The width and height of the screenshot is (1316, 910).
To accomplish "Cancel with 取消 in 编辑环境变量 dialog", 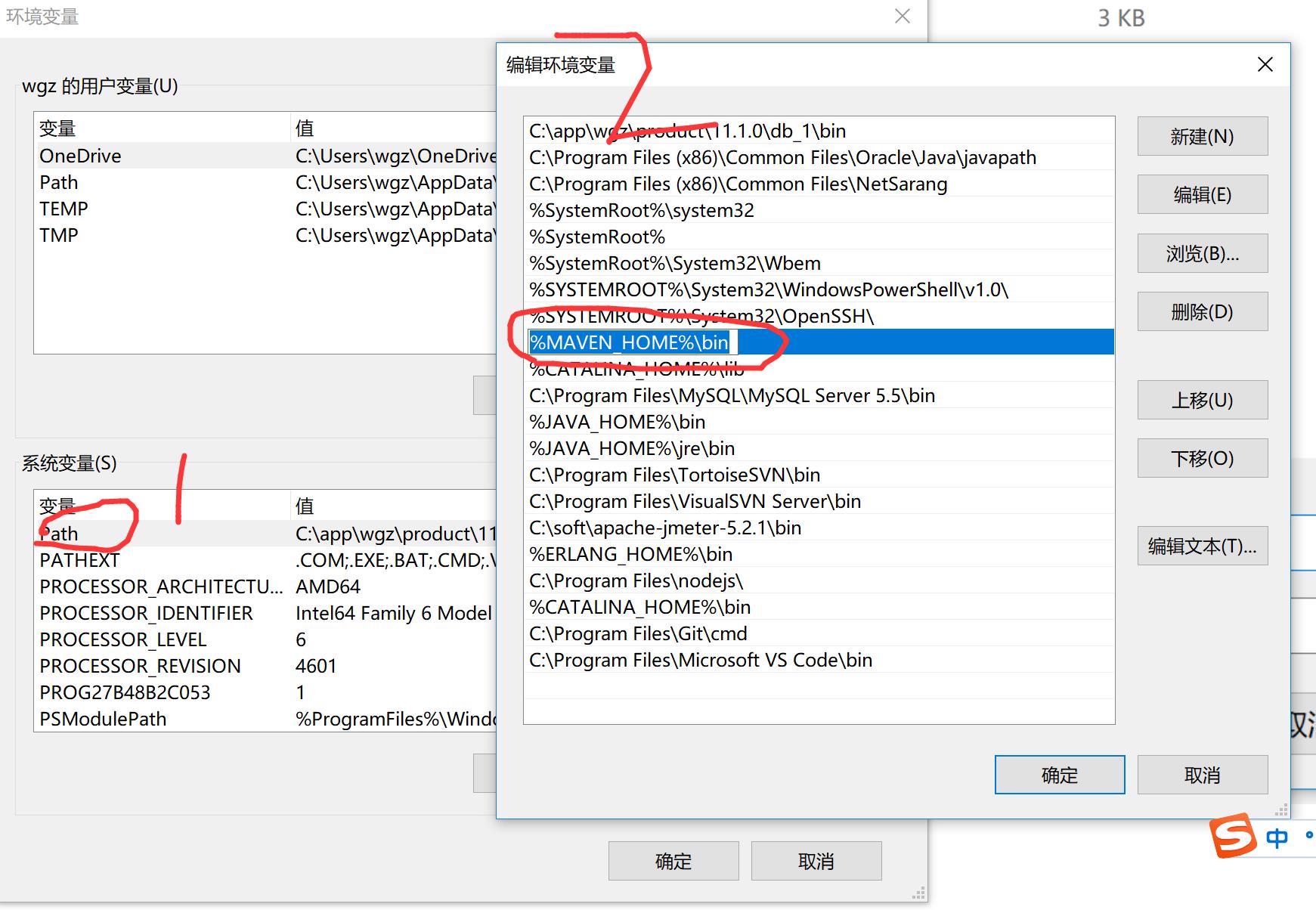I will coord(1202,775).
